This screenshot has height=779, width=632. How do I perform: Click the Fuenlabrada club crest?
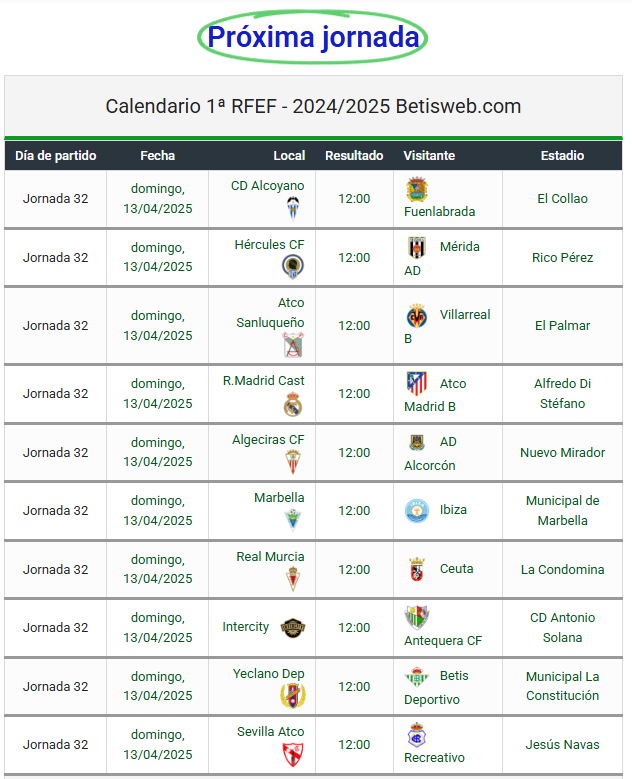(417, 189)
